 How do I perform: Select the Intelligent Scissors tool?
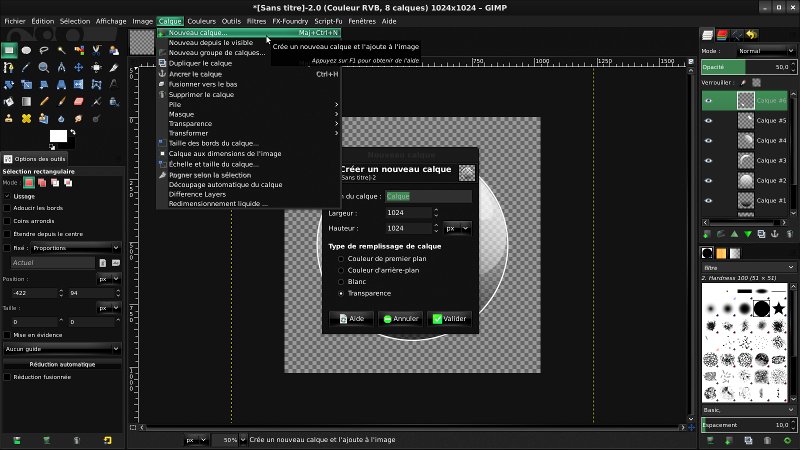(96, 50)
